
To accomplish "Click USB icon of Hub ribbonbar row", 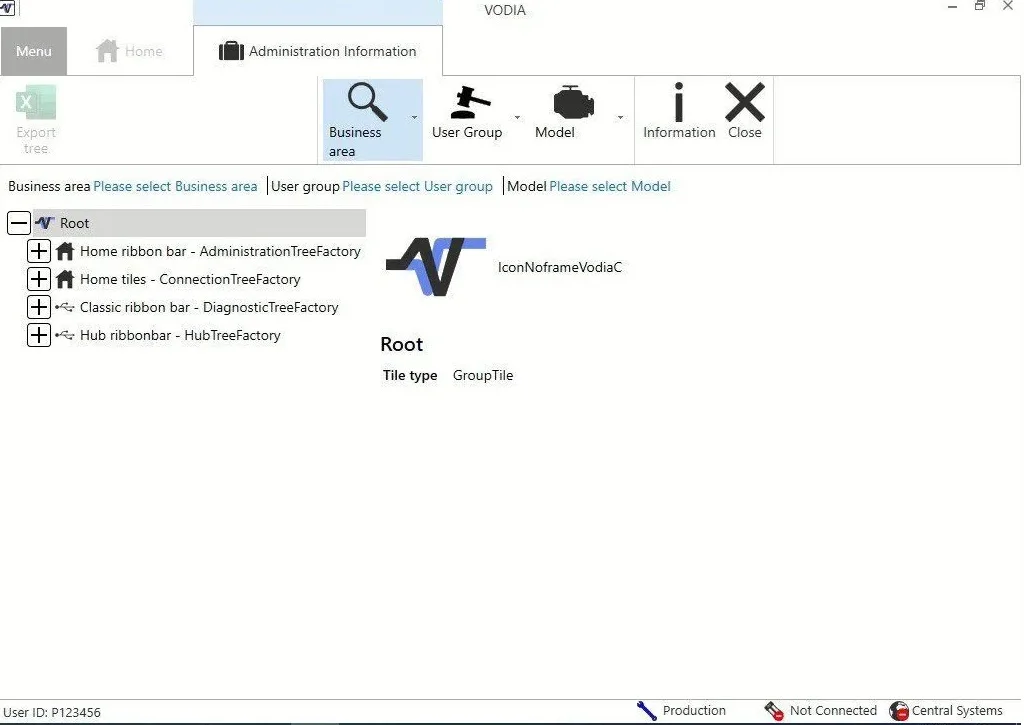I will (65, 335).
